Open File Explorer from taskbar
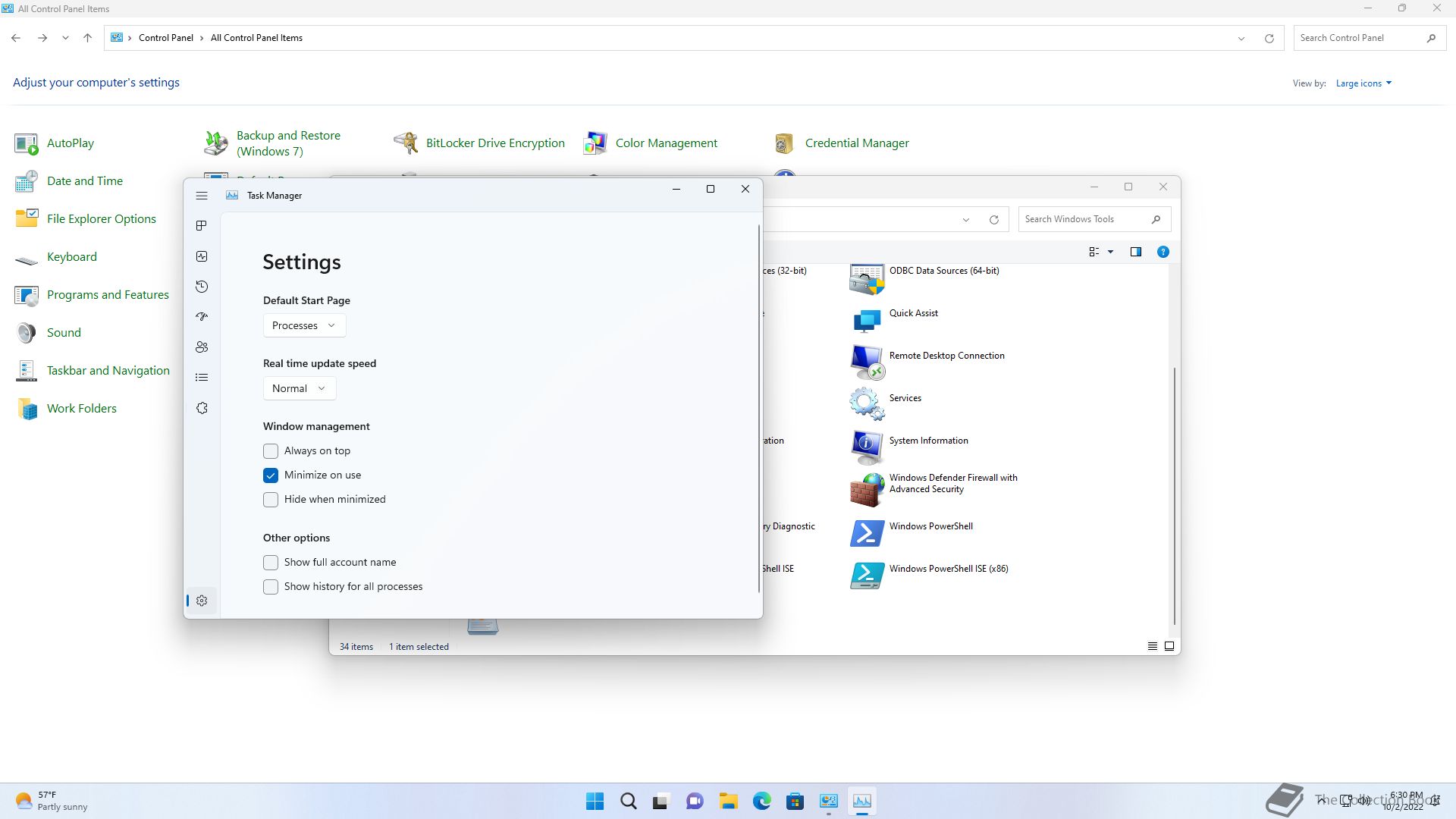Image resolution: width=1456 pixels, height=819 pixels. tap(729, 801)
